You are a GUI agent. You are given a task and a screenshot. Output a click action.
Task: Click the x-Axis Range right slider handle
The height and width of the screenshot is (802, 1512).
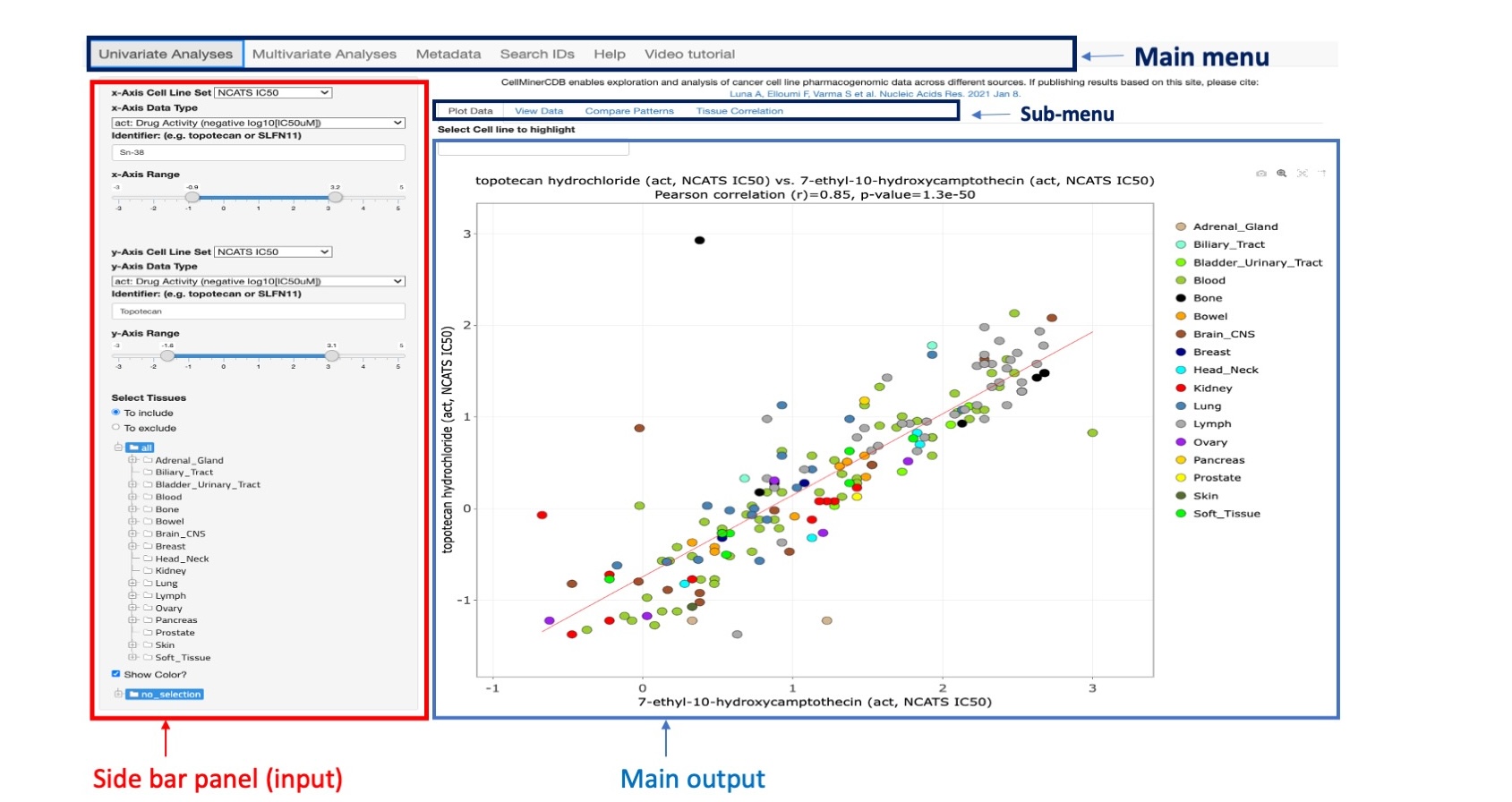pos(335,197)
